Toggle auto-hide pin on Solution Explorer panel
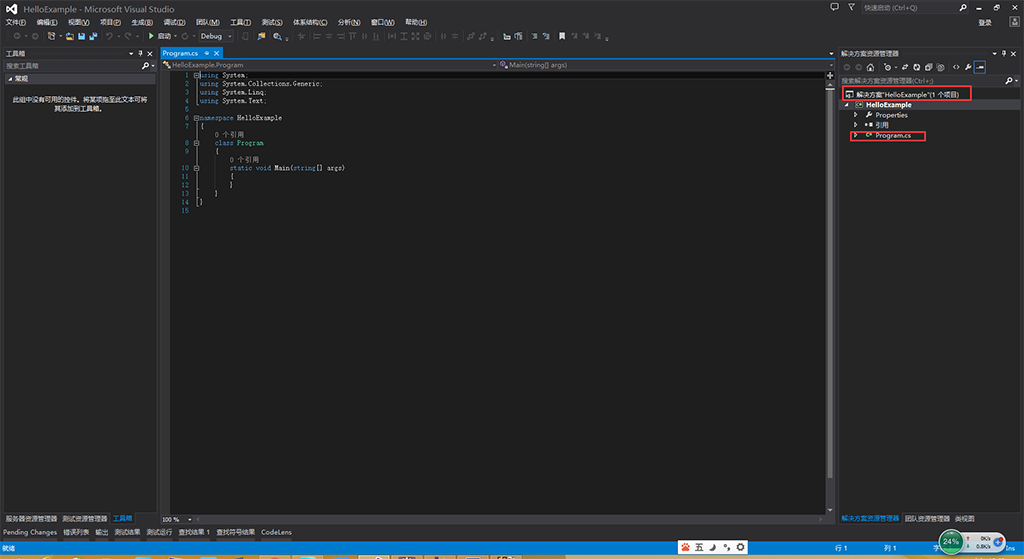The image size is (1024, 559). (x=1004, y=54)
